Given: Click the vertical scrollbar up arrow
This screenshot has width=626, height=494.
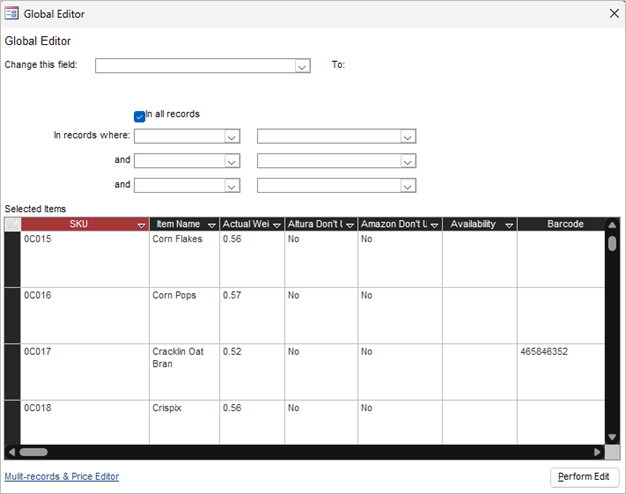Looking at the screenshot, I should (x=612, y=225).
